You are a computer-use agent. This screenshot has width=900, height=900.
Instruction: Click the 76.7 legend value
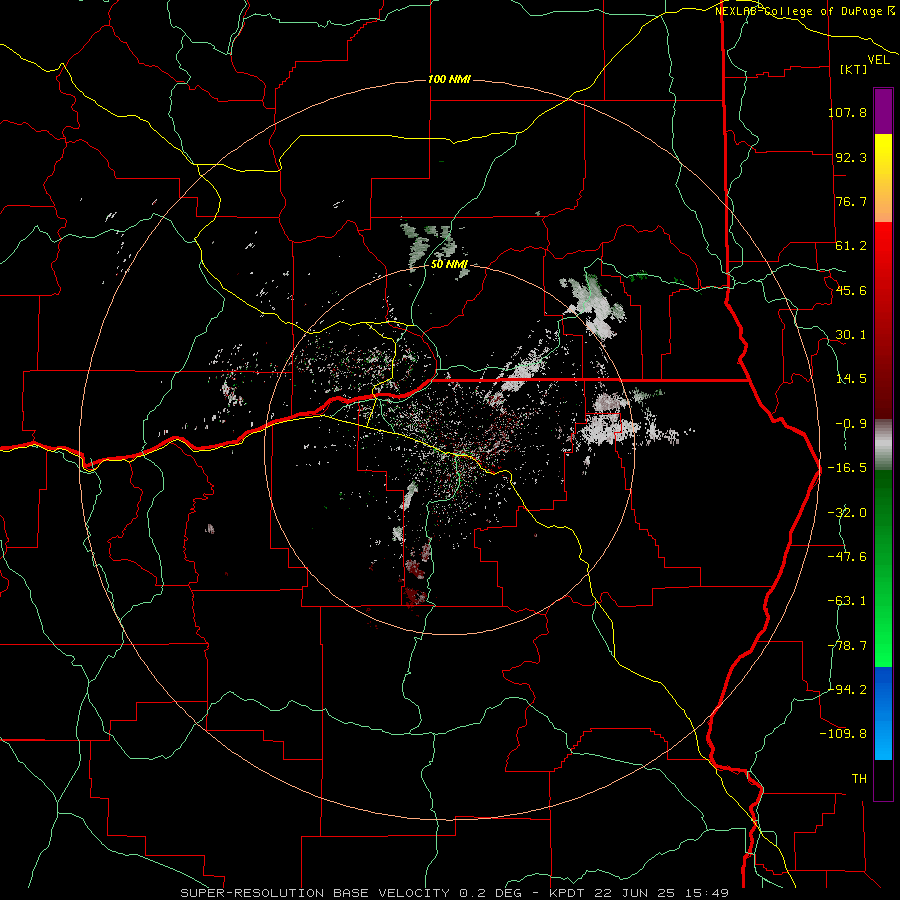tap(851, 201)
